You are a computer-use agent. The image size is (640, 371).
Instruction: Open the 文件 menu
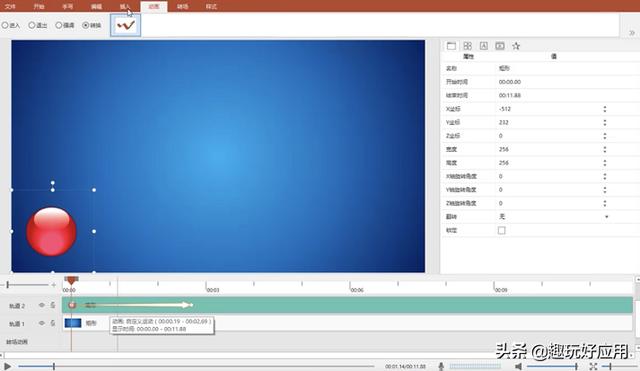[10, 7]
